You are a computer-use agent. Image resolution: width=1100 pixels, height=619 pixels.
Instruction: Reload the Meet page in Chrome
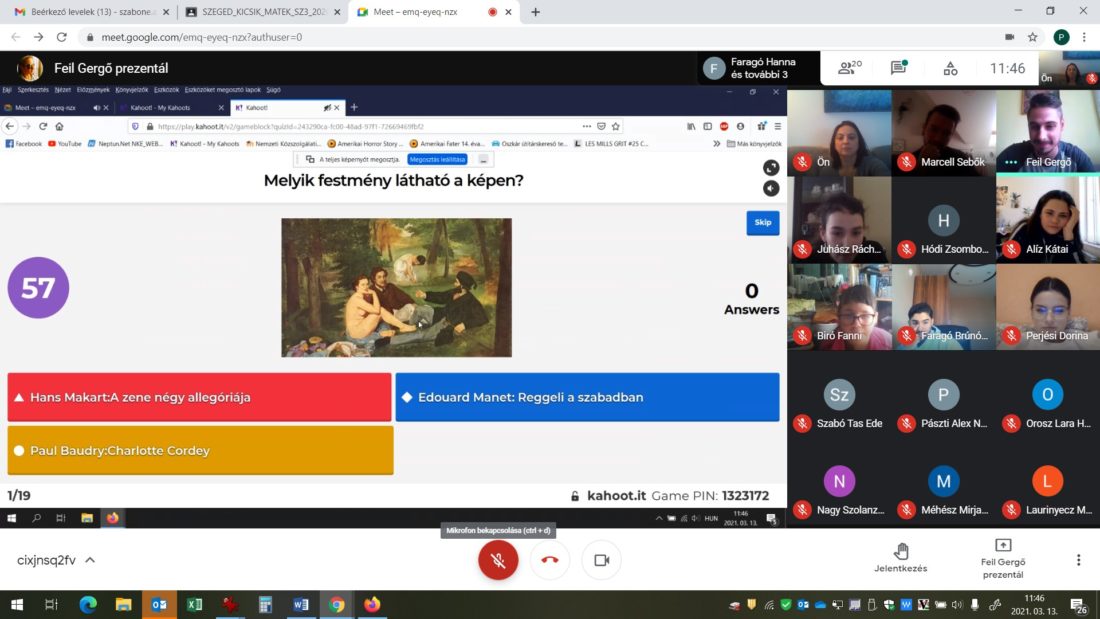pos(62,37)
